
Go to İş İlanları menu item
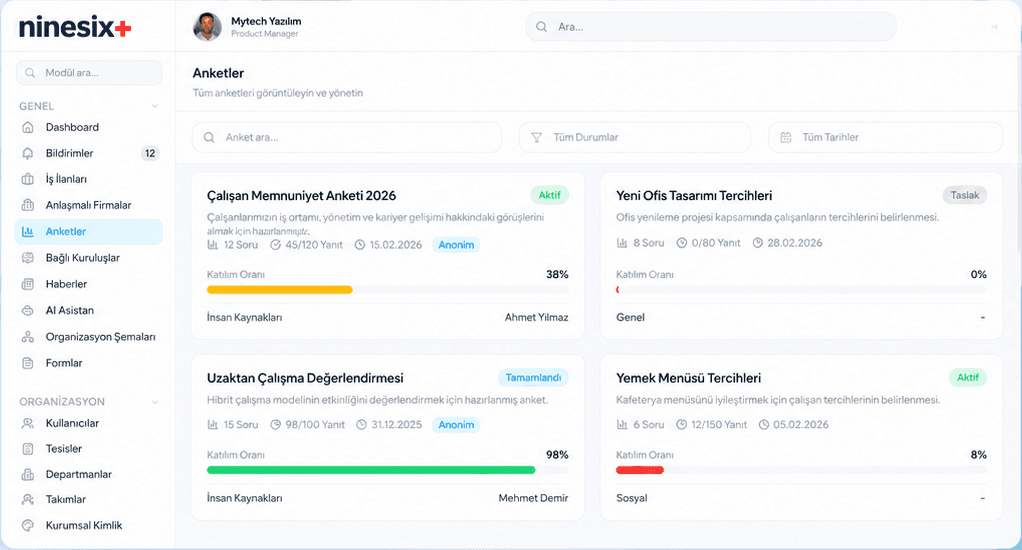click(x=89, y=179)
